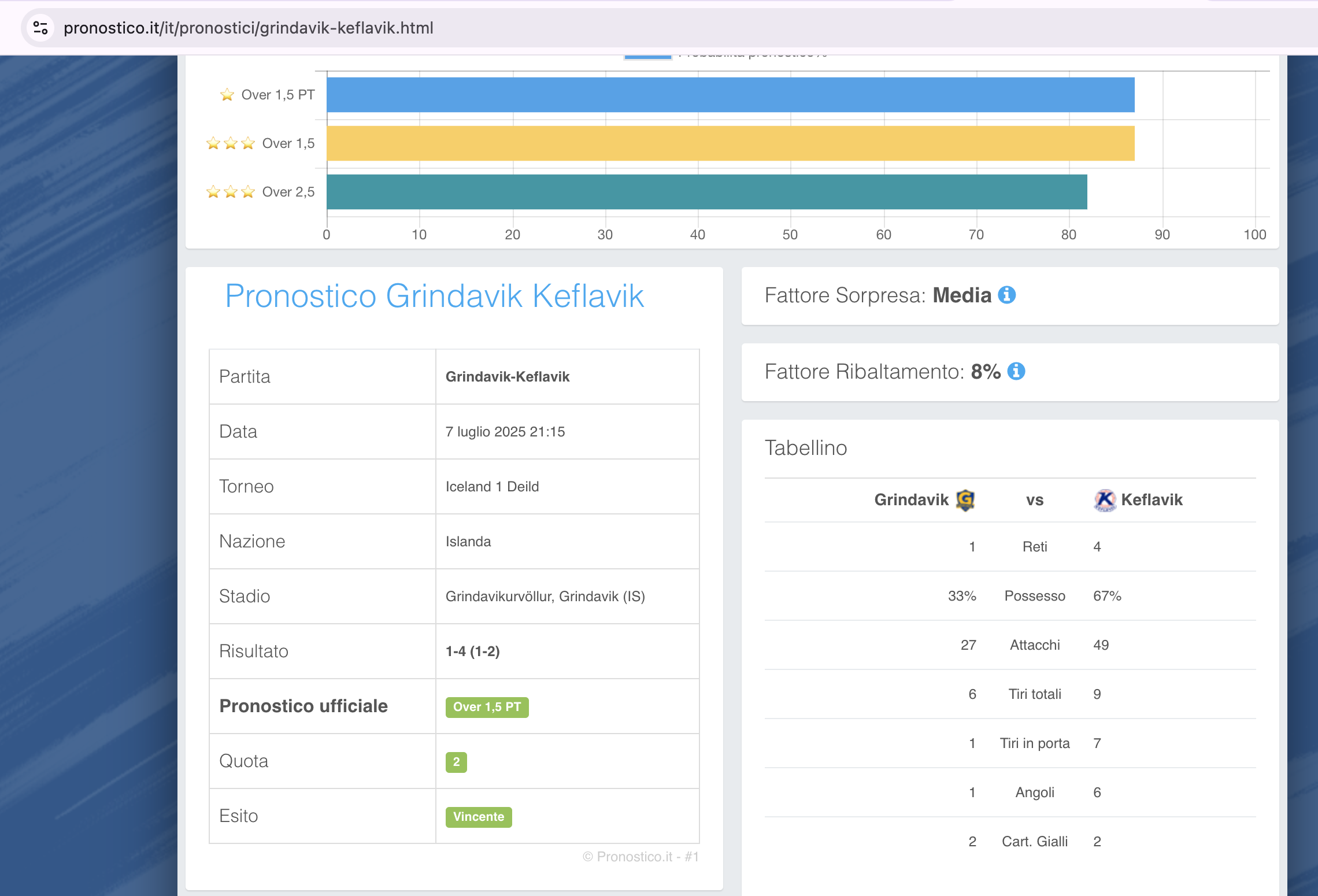Image resolution: width=1318 pixels, height=896 pixels.
Task: Click the Cart. Gialli row label
Action: click(x=1035, y=842)
